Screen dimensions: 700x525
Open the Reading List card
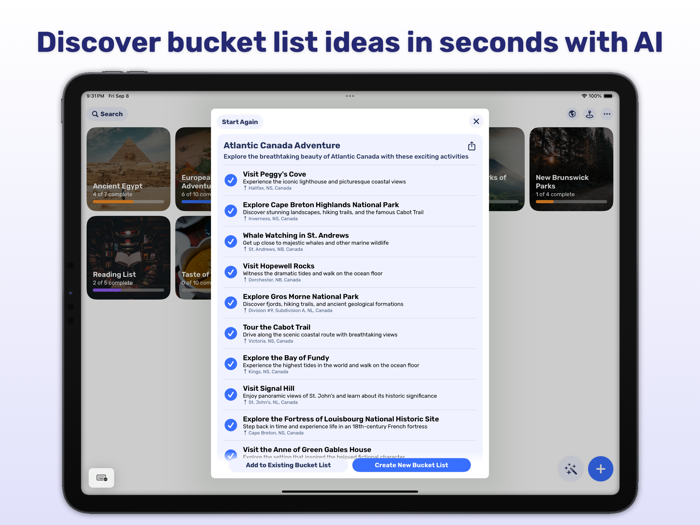(x=129, y=258)
